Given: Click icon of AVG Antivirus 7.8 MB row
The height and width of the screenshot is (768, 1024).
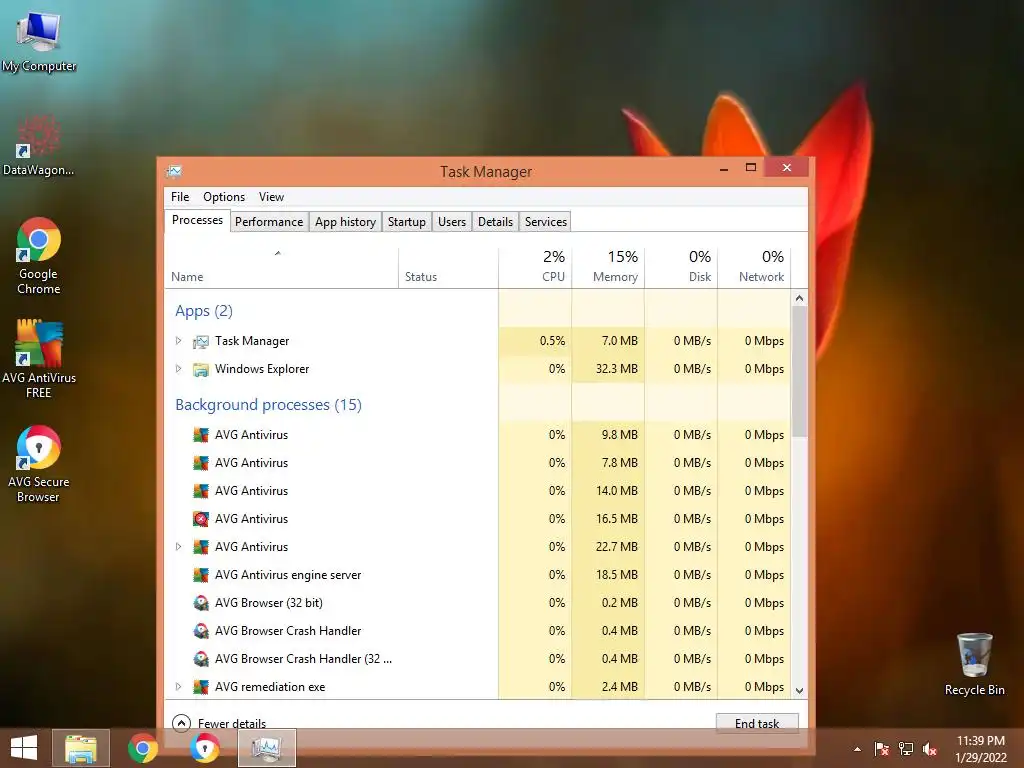Looking at the screenshot, I should click(x=200, y=463).
